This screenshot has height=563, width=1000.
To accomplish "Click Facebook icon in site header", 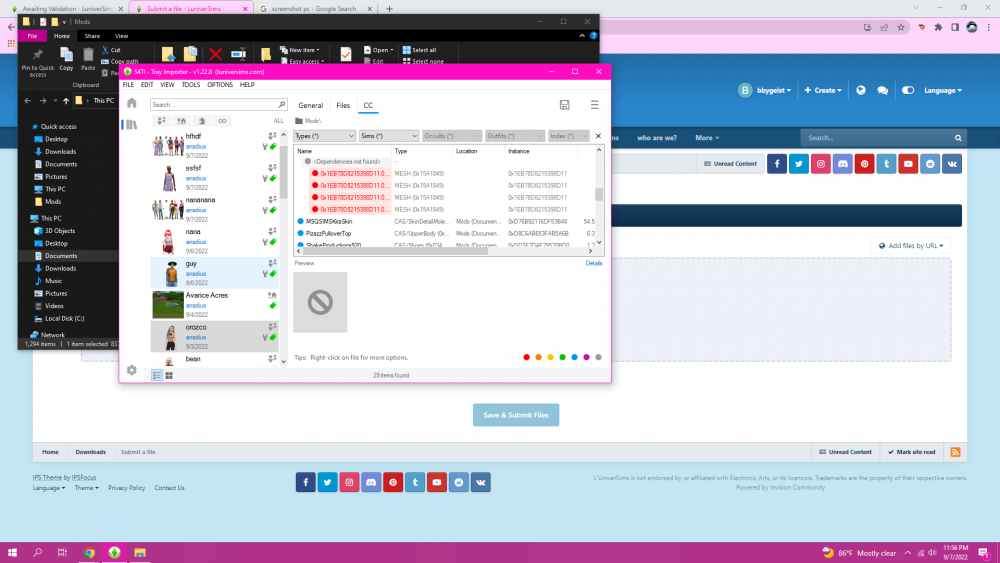I will point(777,164).
